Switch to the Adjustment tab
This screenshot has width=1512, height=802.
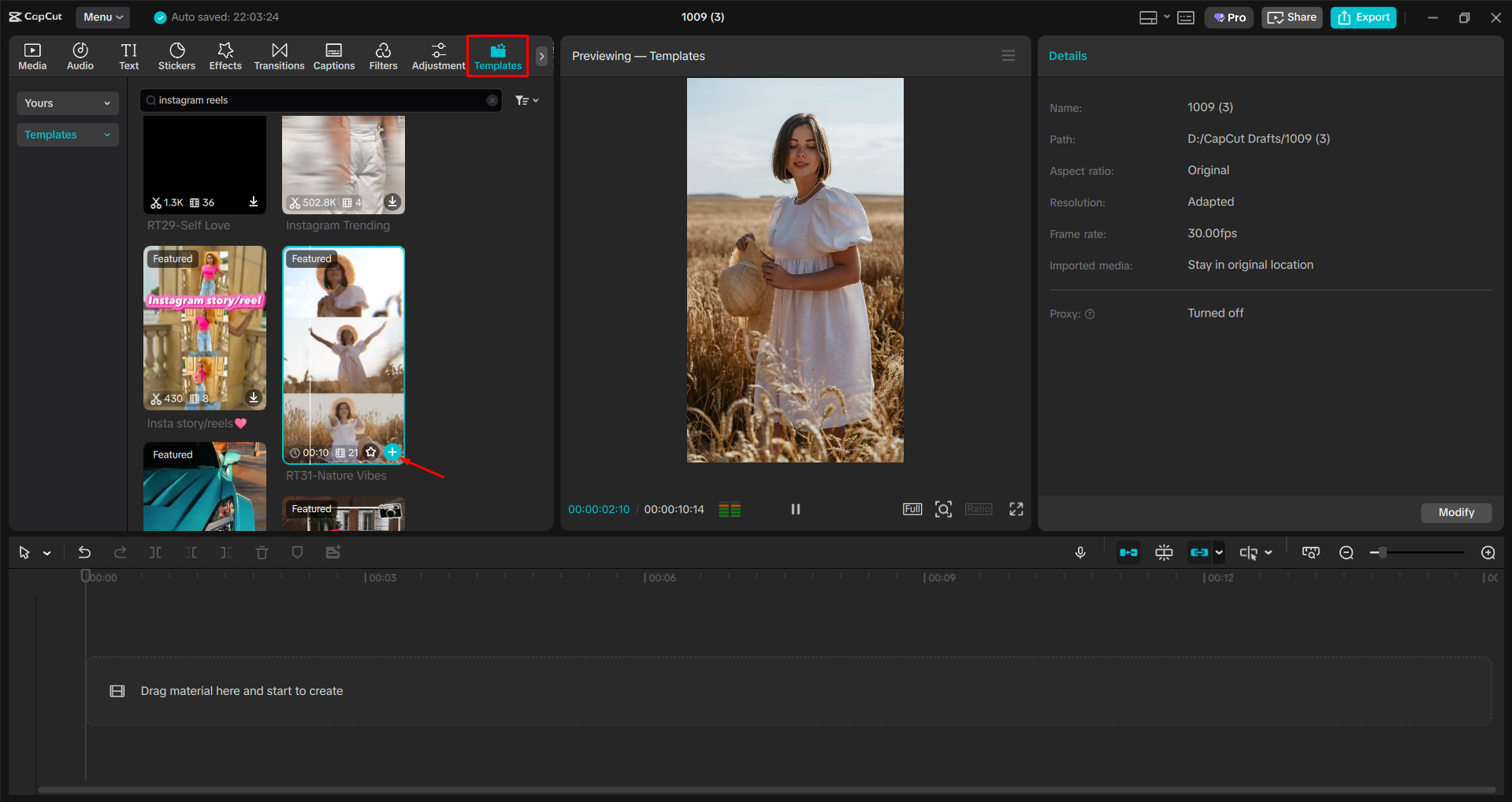438,55
